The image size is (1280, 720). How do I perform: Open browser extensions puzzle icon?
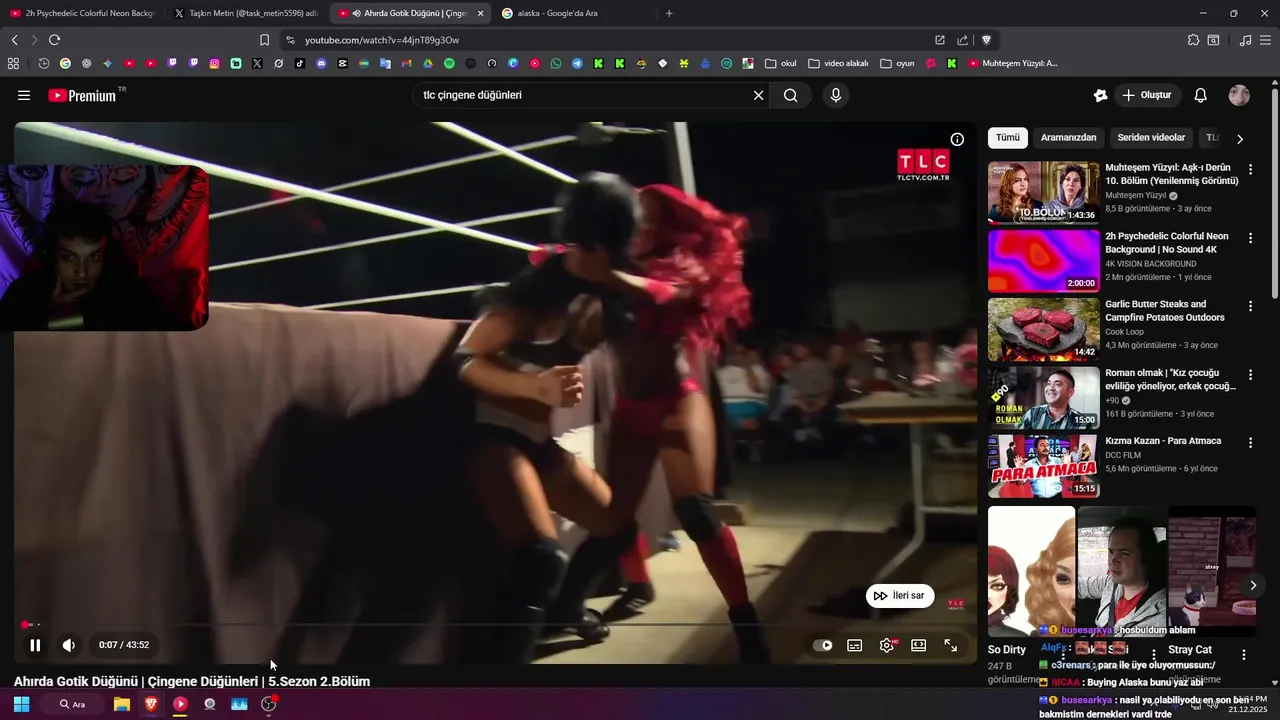[1193, 40]
